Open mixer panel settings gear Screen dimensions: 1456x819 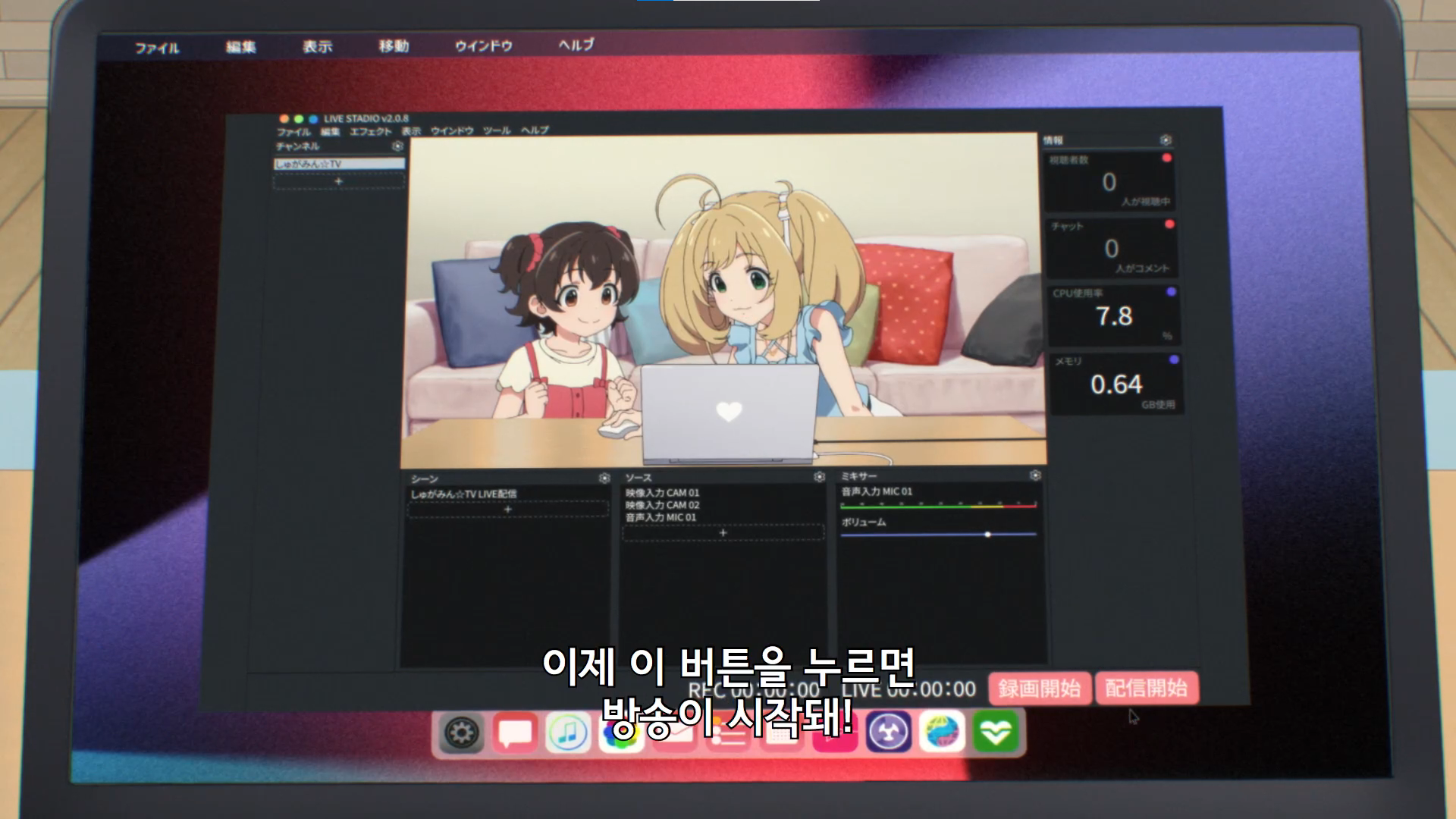click(x=1035, y=475)
